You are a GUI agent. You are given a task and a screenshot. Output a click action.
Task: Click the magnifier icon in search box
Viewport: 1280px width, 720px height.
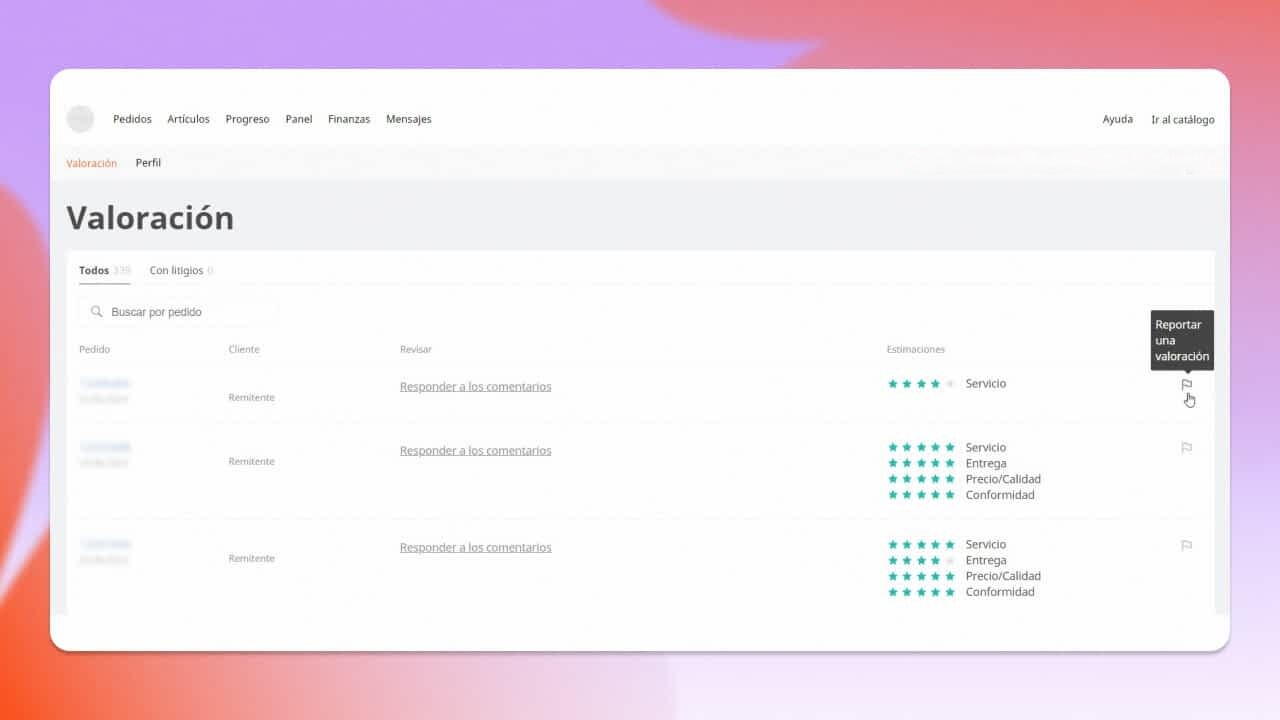click(x=97, y=312)
